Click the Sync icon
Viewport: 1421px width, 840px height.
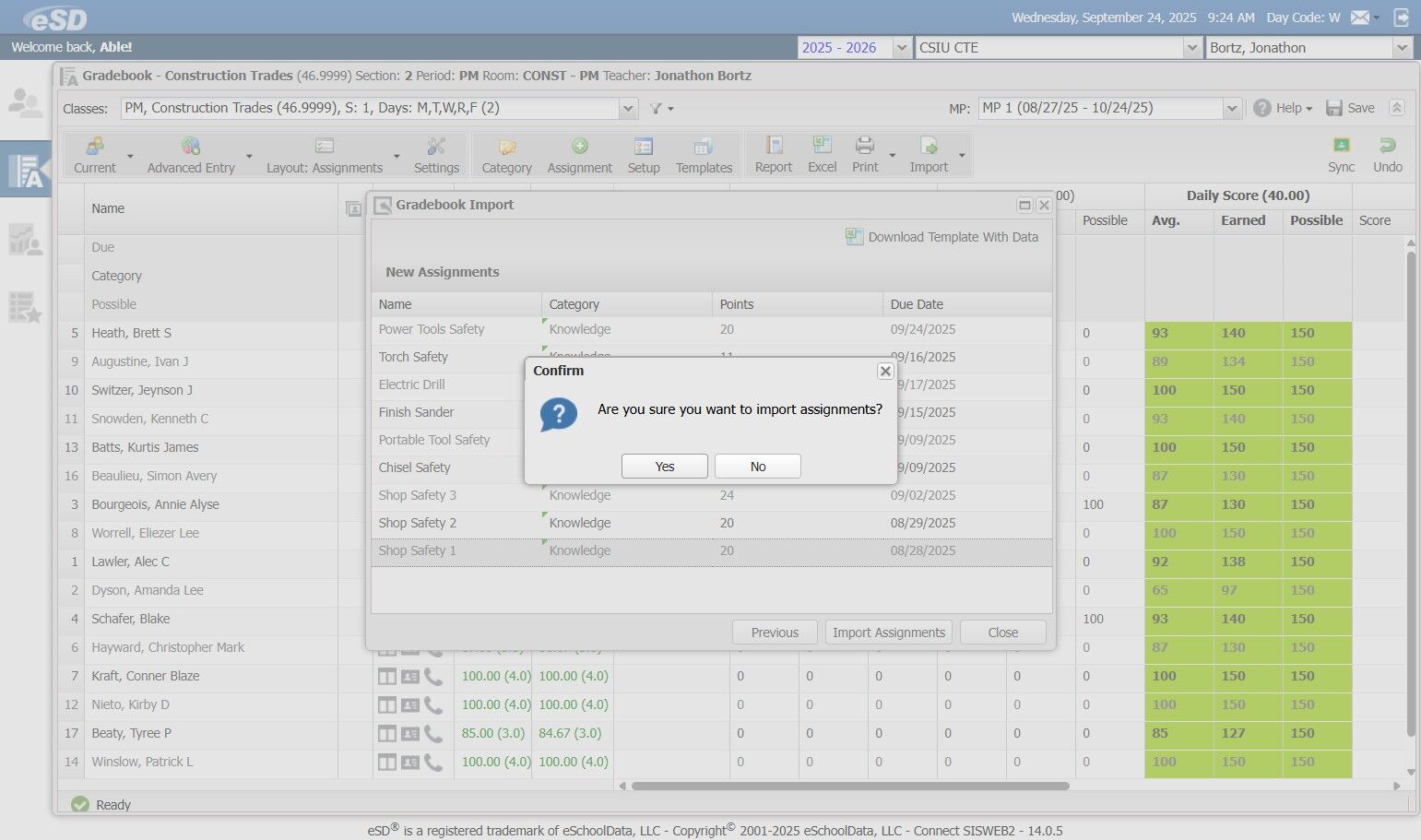(x=1341, y=146)
